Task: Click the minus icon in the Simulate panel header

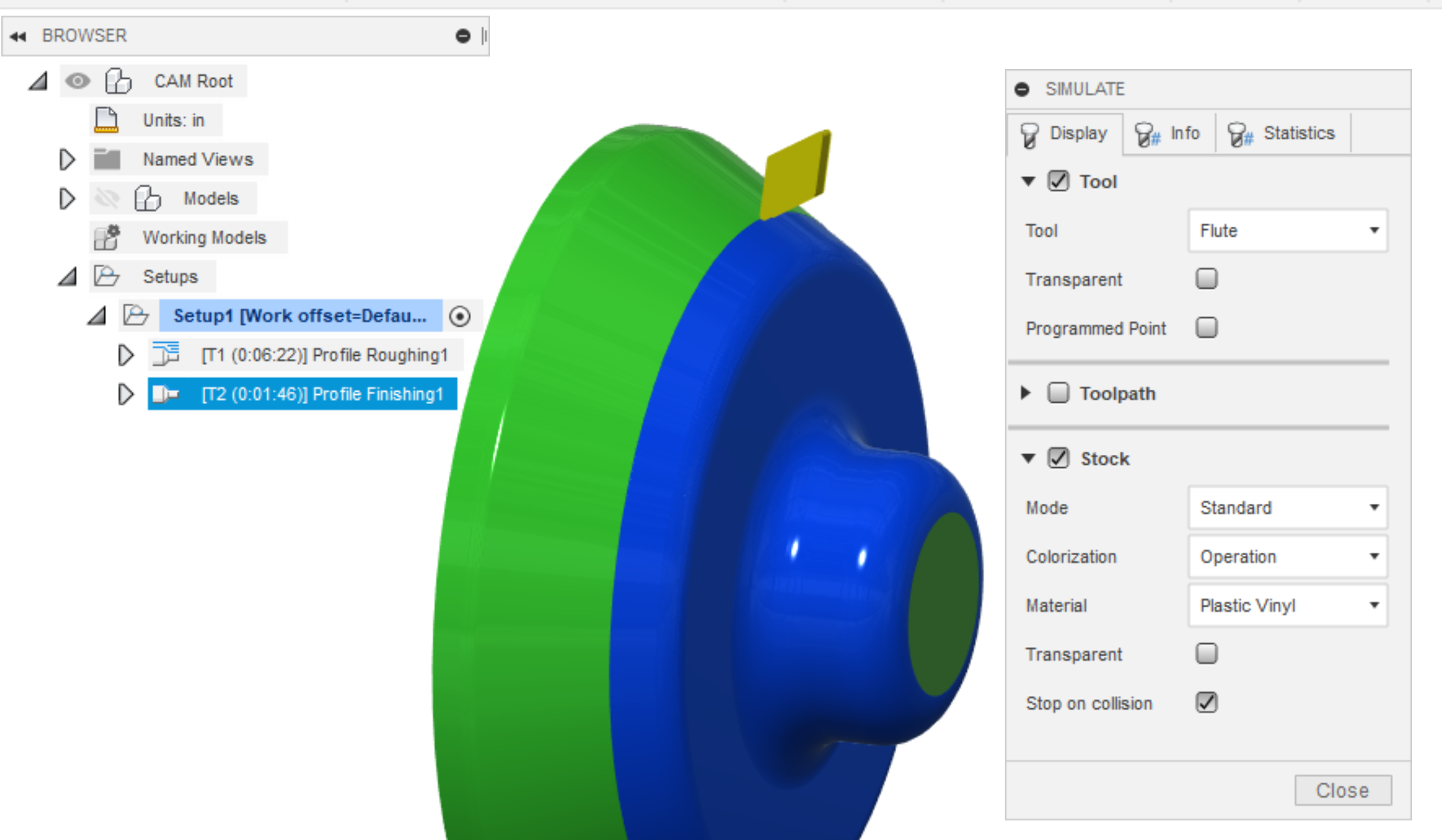Action: click(1022, 89)
